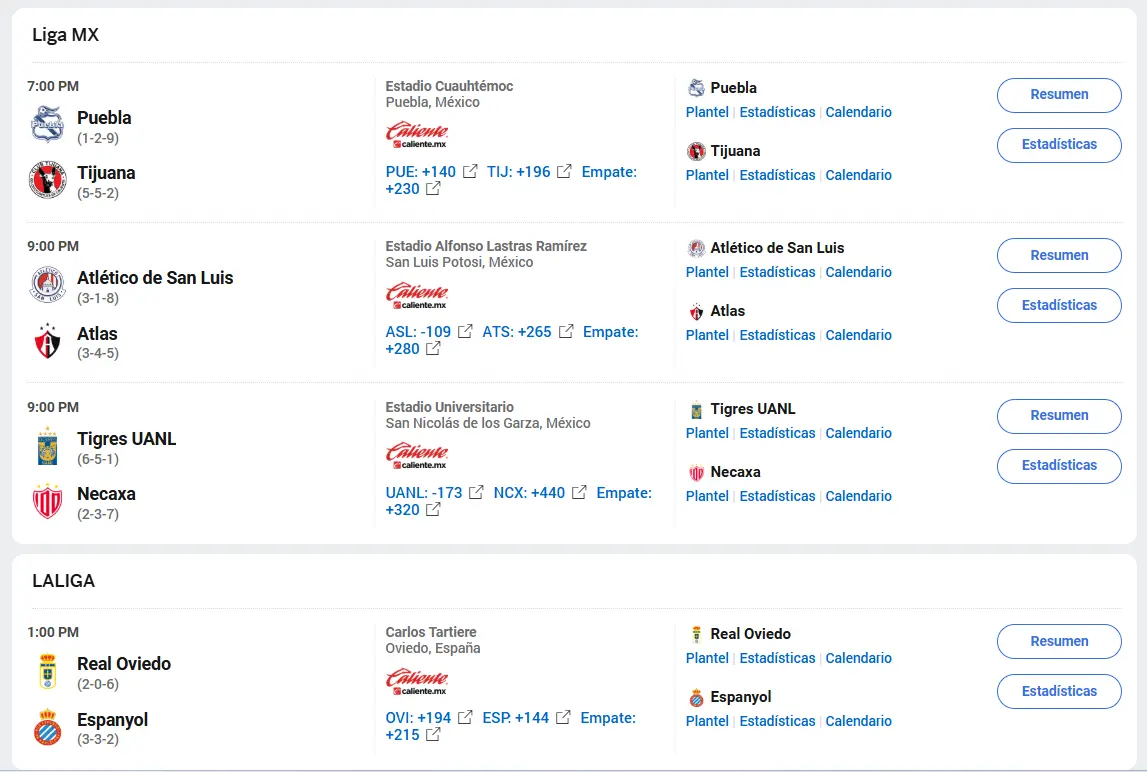
Task: Open Calendario link under Atlas
Action: [858, 335]
